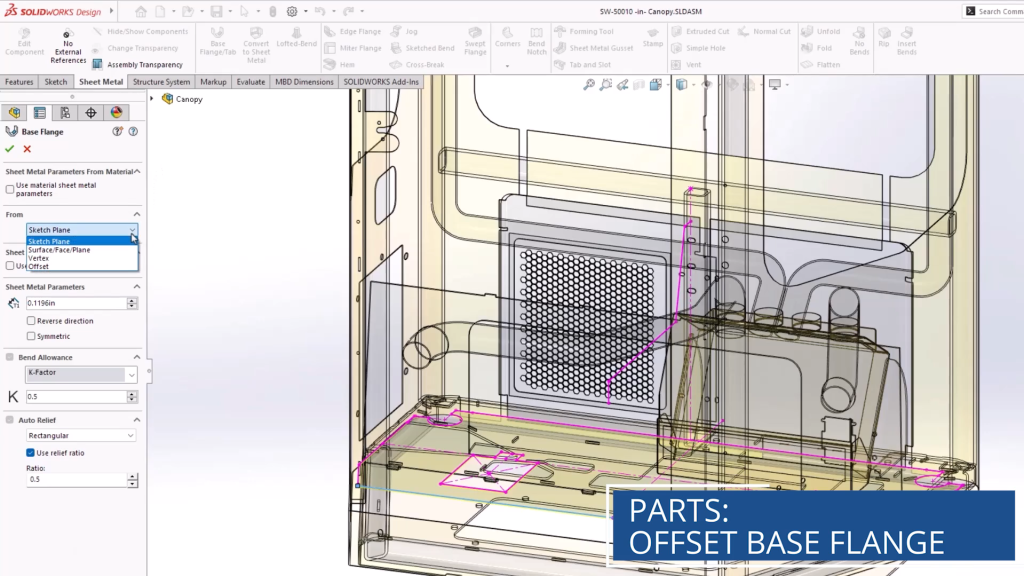The width and height of the screenshot is (1024, 576).
Task: Click the relief Ratio field
Action: pyautogui.click(x=76, y=479)
